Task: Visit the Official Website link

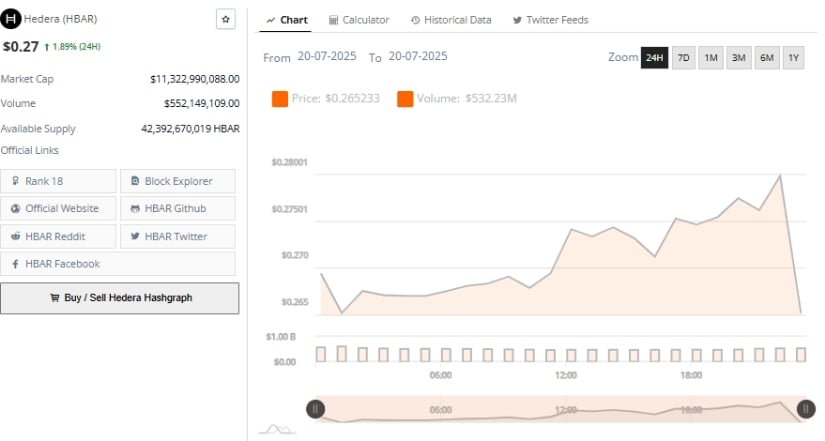Action: click(58, 208)
